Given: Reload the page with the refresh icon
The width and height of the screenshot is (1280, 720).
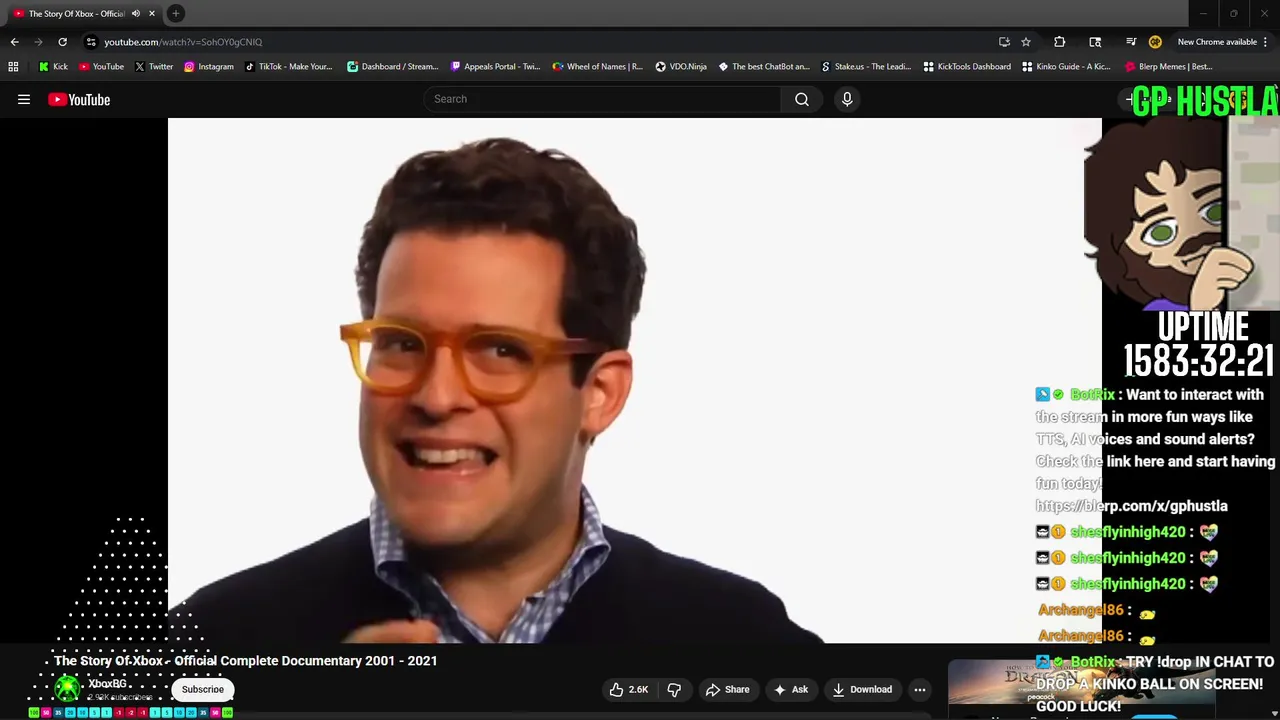Looking at the screenshot, I should click(62, 42).
